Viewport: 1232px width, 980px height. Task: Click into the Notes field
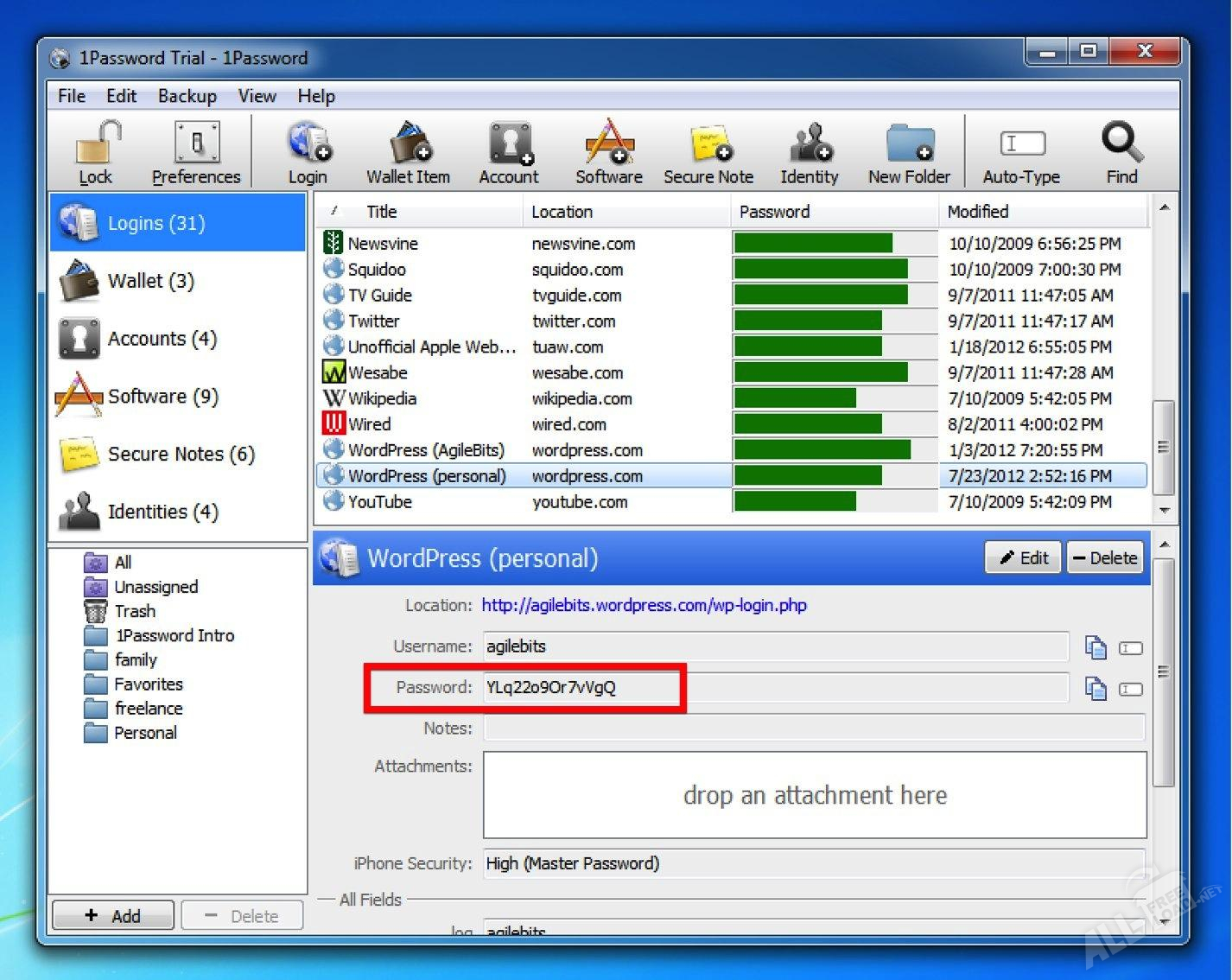(814, 729)
